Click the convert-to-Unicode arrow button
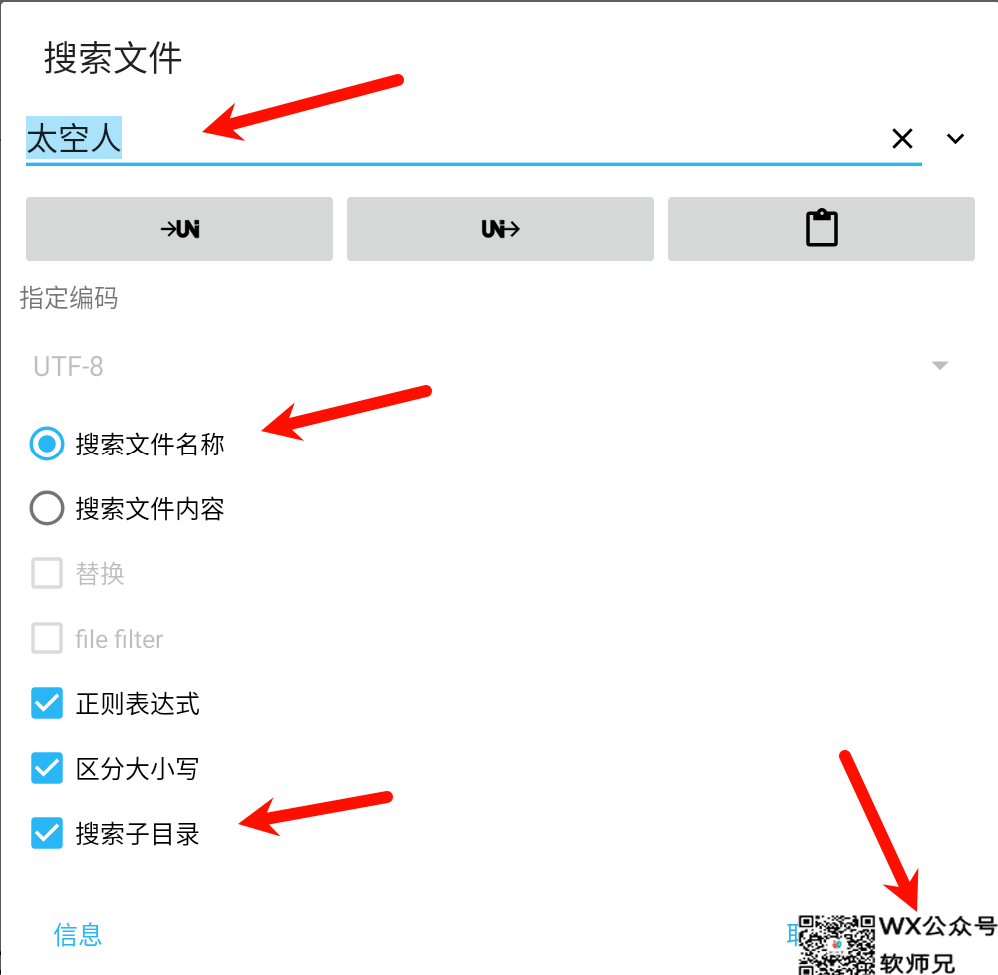998x975 pixels. click(179, 228)
